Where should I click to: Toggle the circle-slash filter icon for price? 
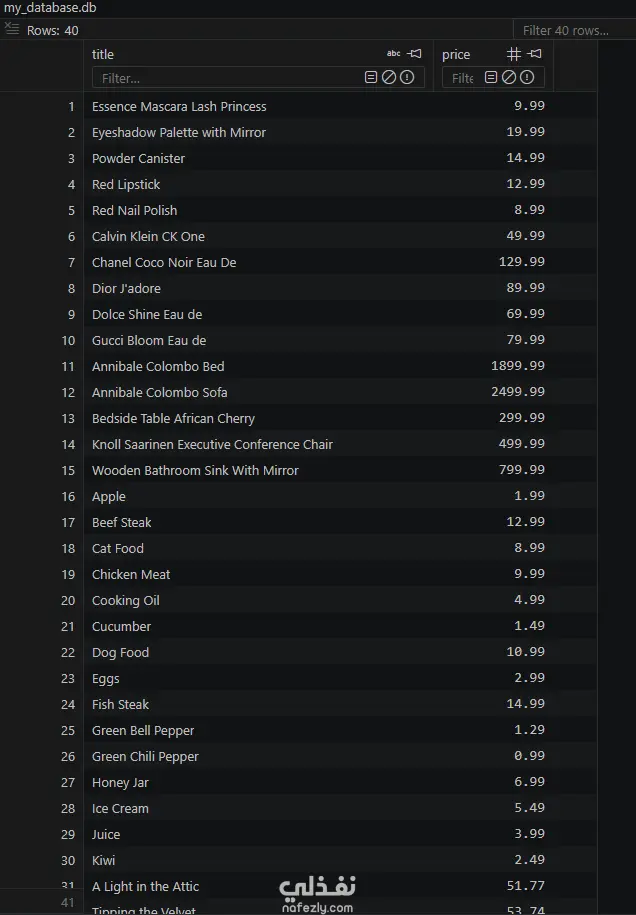pos(509,77)
